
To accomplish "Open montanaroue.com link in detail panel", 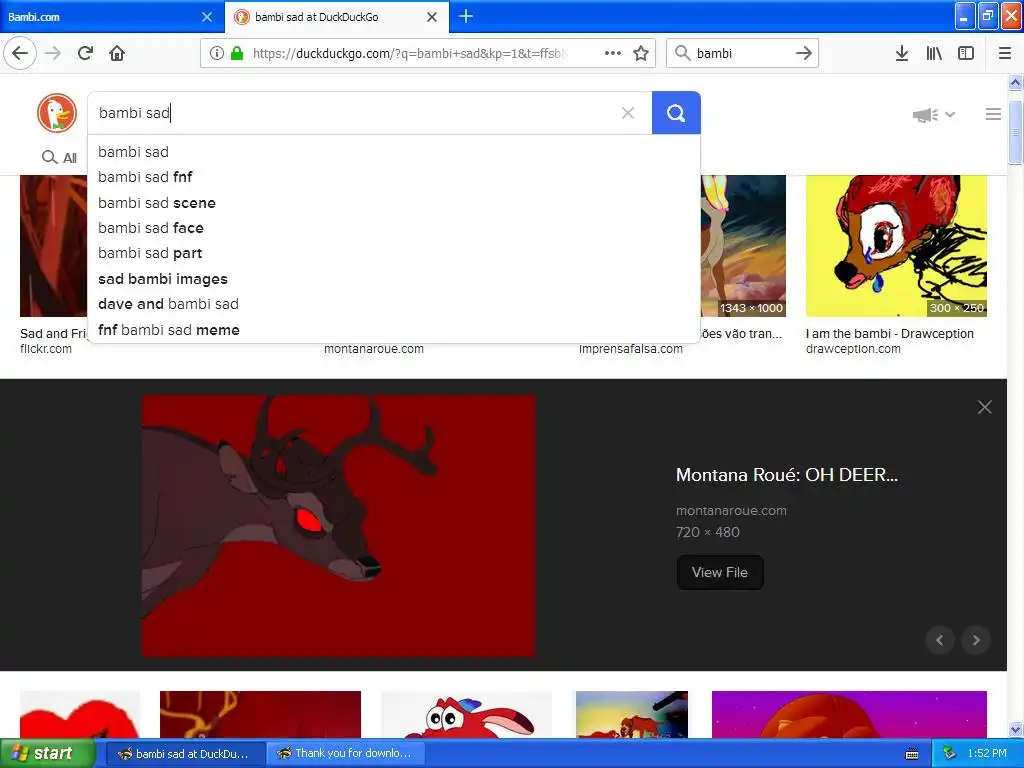I will (731, 511).
